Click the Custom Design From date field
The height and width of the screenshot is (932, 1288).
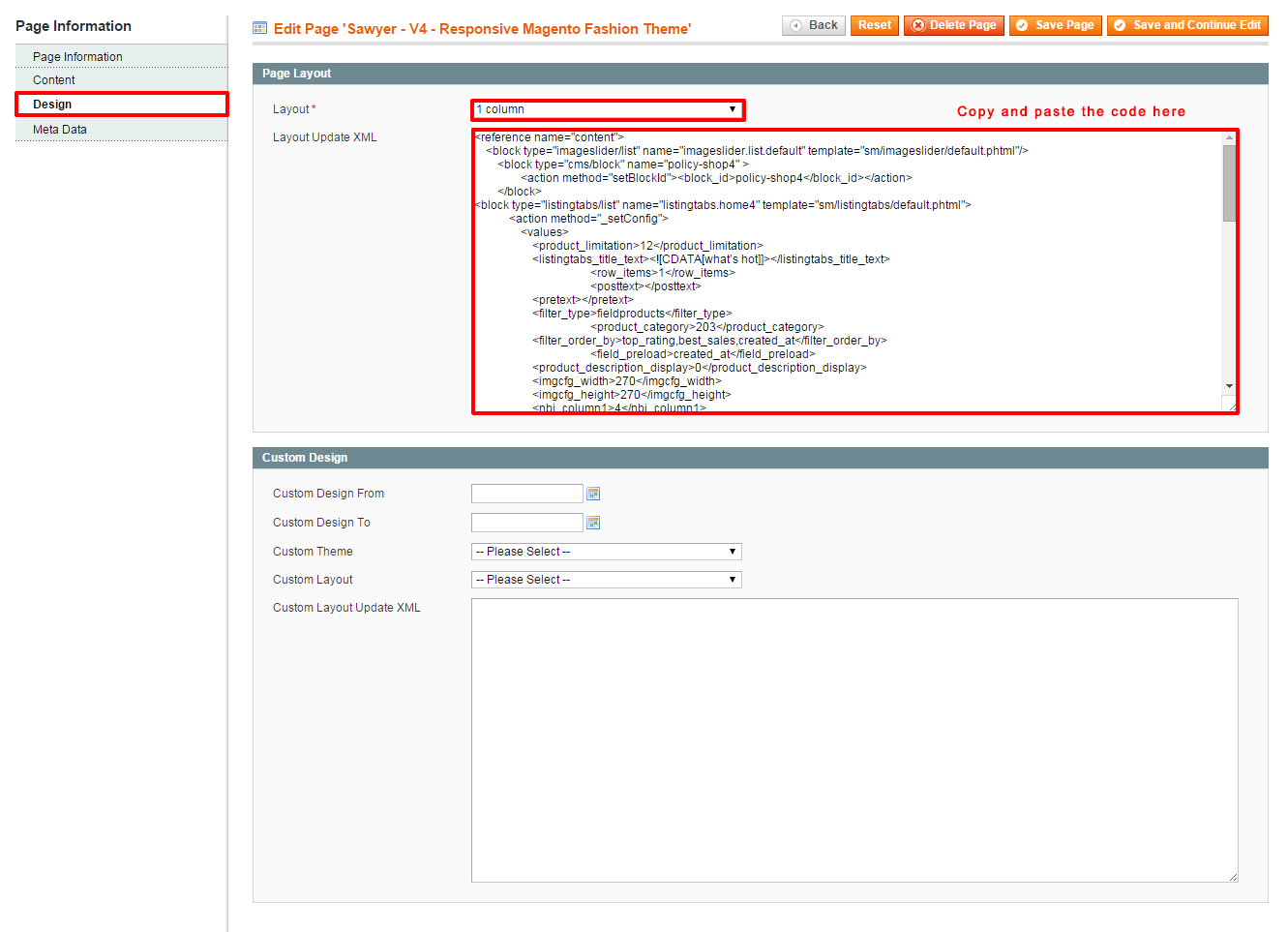pos(527,494)
